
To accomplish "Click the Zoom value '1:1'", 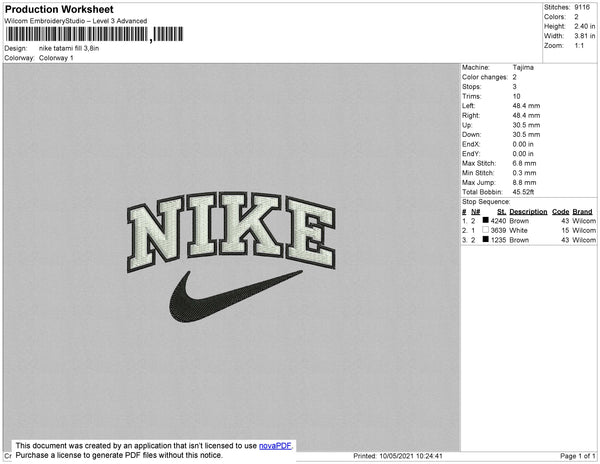I will (579, 46).
